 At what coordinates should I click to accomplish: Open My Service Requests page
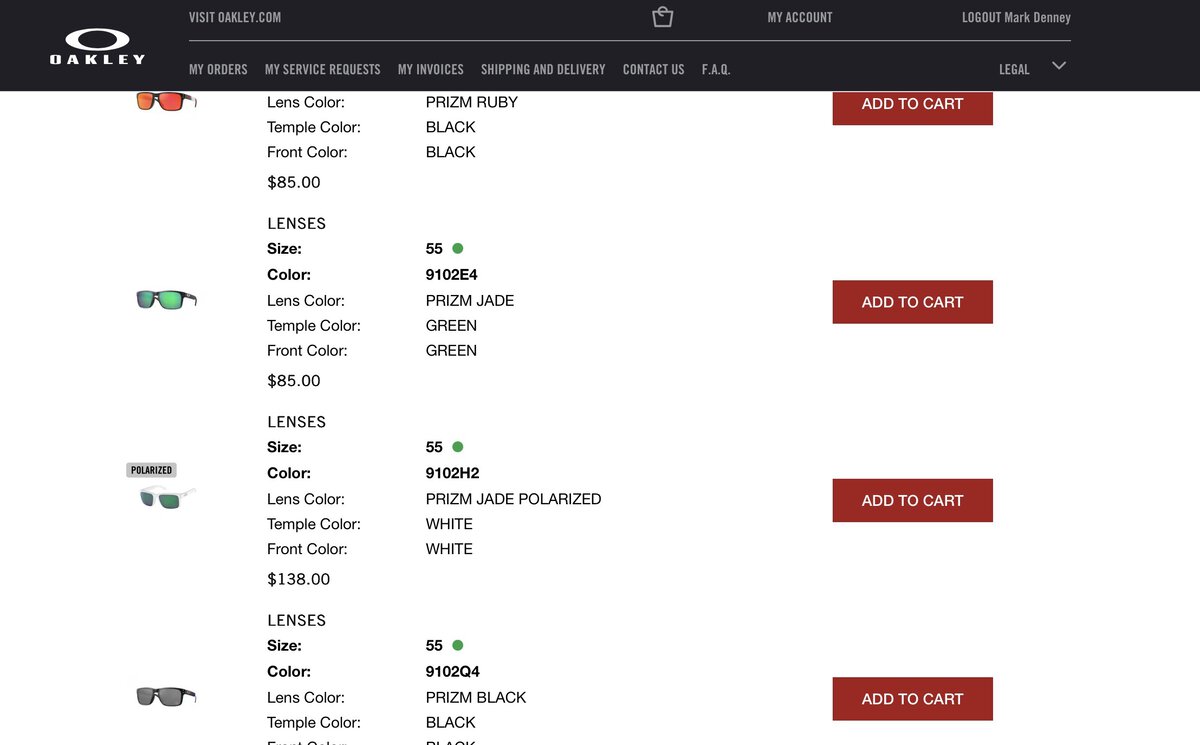pos(322,69)
